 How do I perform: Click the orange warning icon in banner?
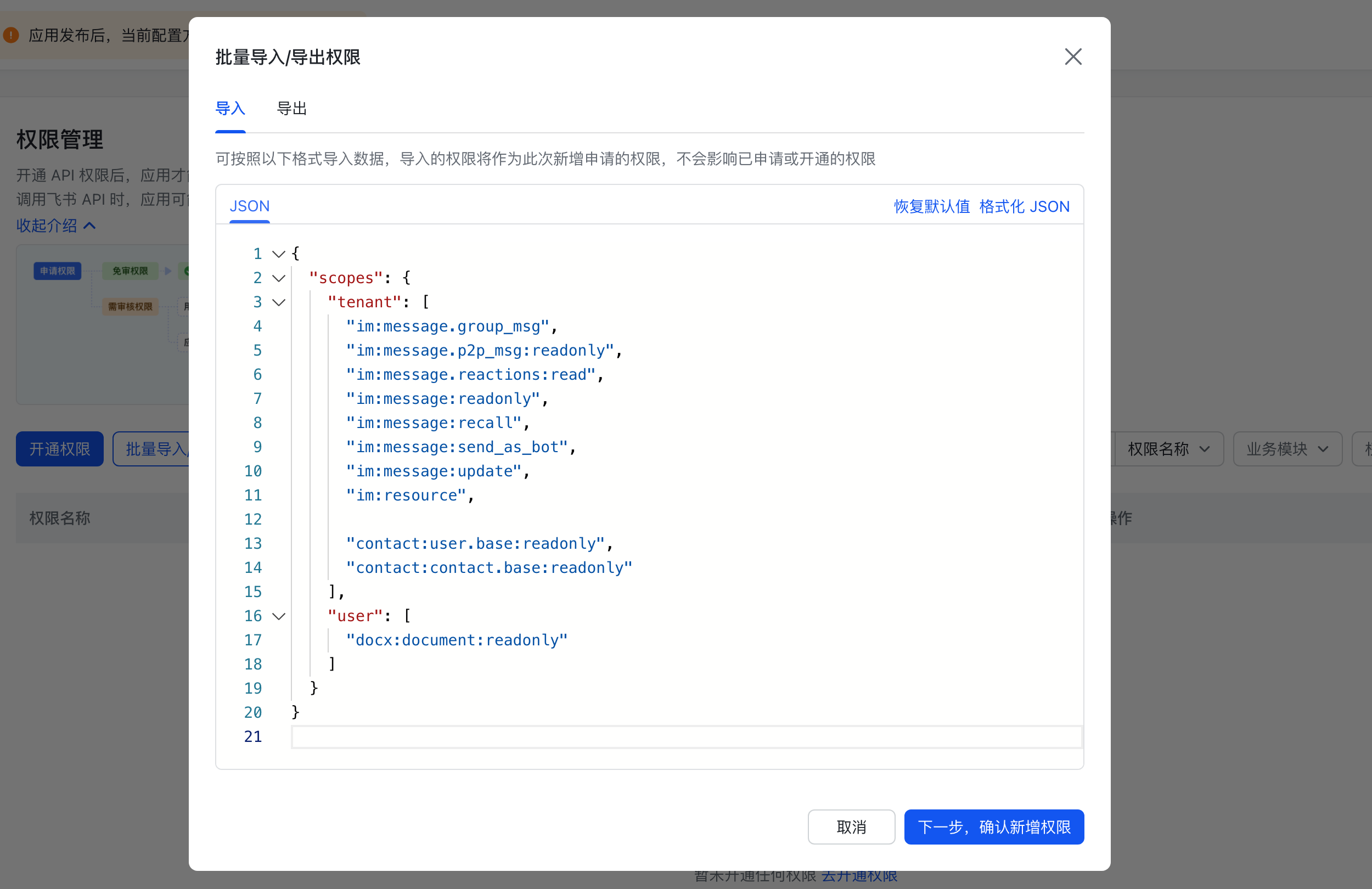11,35
